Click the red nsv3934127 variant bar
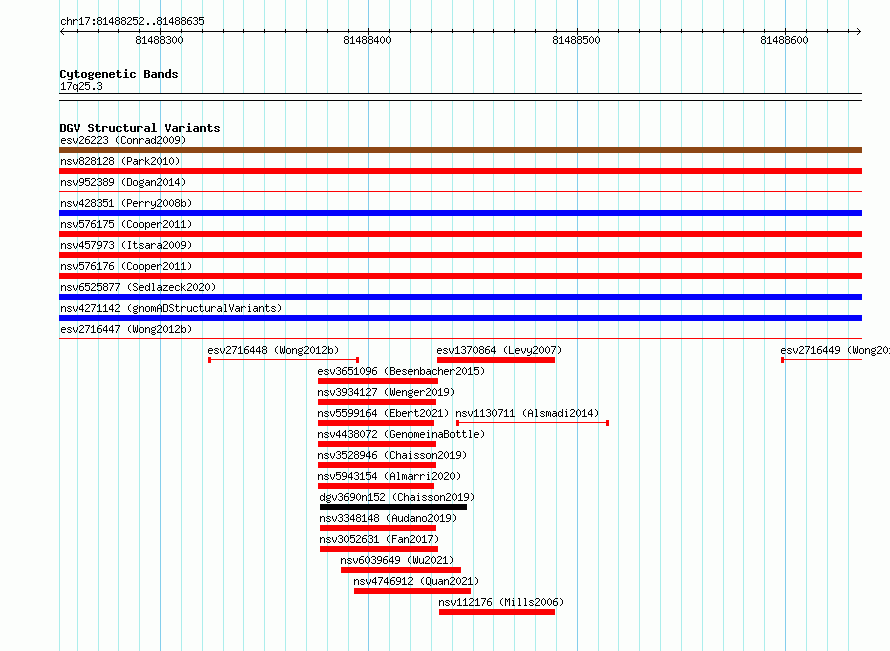Screen dimensions: 890x651 (377, 402)
